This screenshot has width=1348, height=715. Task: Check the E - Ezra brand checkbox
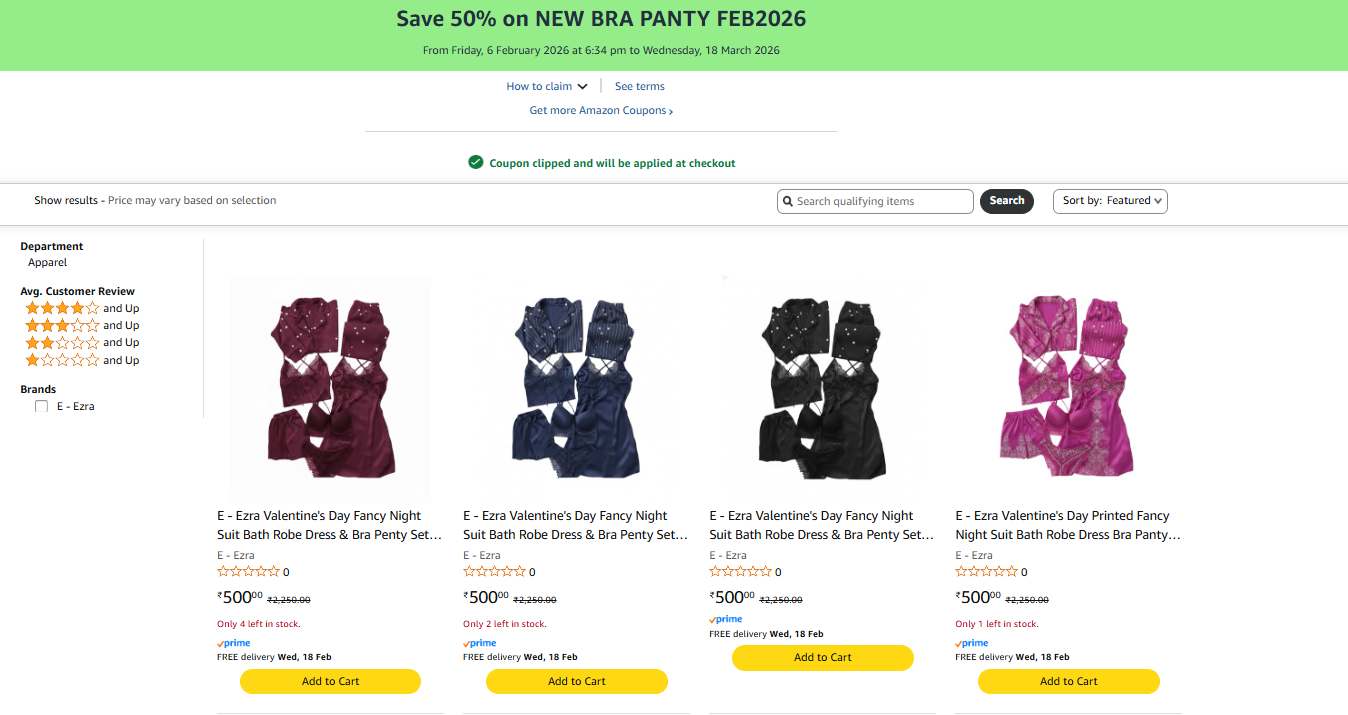tap(41, 407)
